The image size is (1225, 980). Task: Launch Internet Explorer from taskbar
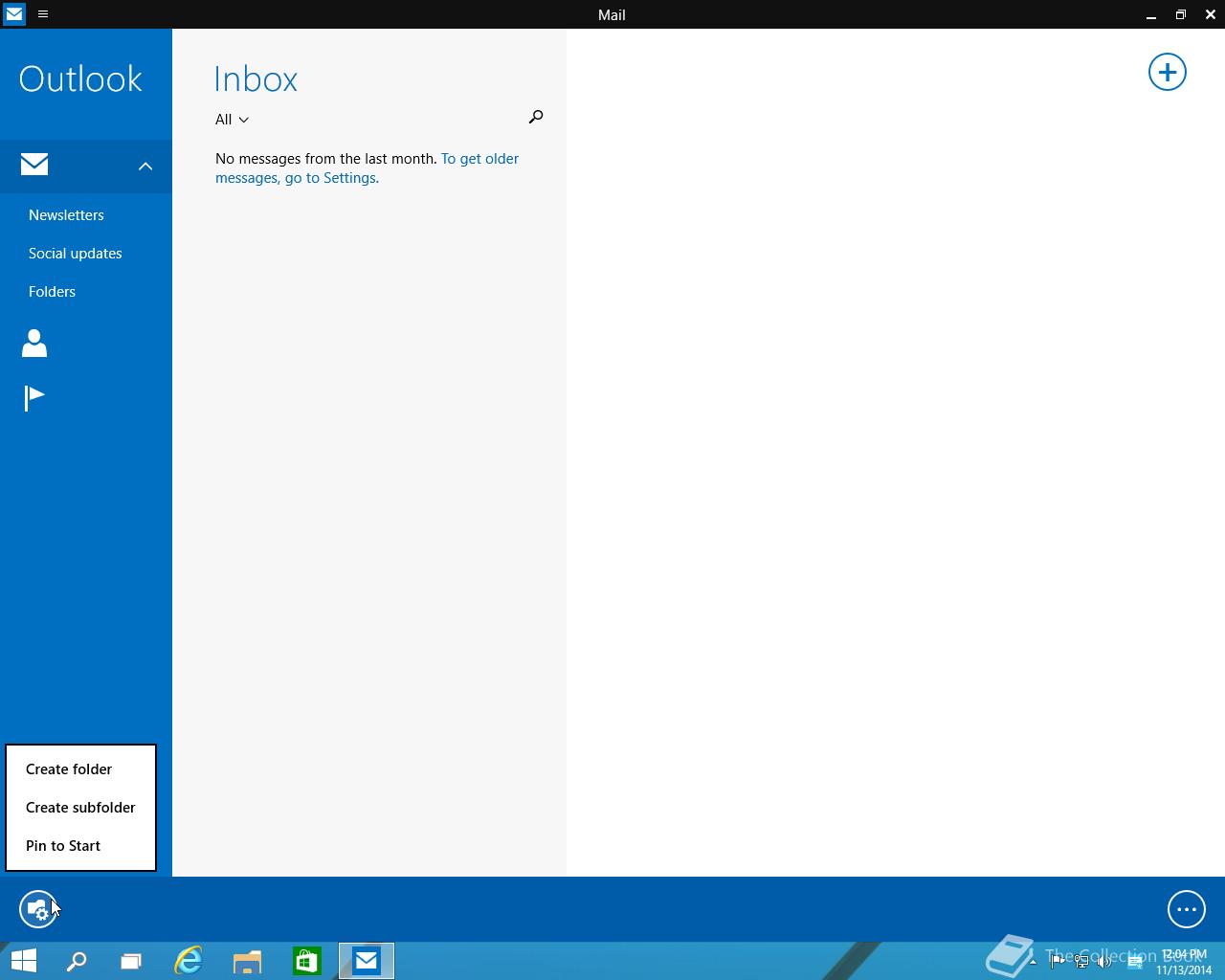point(189,961)
